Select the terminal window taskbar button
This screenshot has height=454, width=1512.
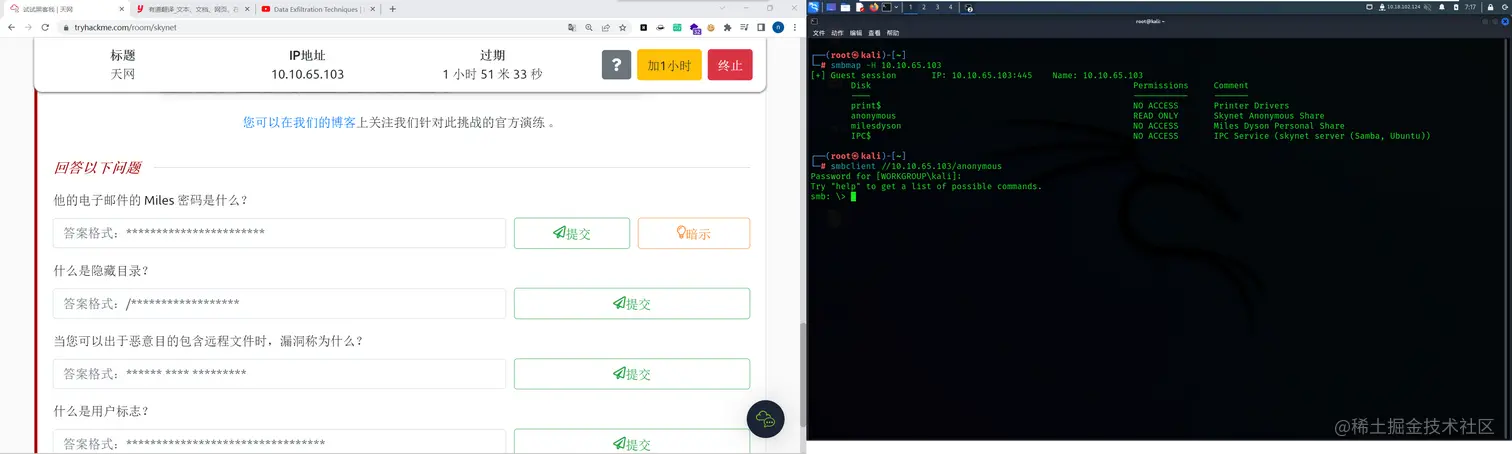pos(968,7)
